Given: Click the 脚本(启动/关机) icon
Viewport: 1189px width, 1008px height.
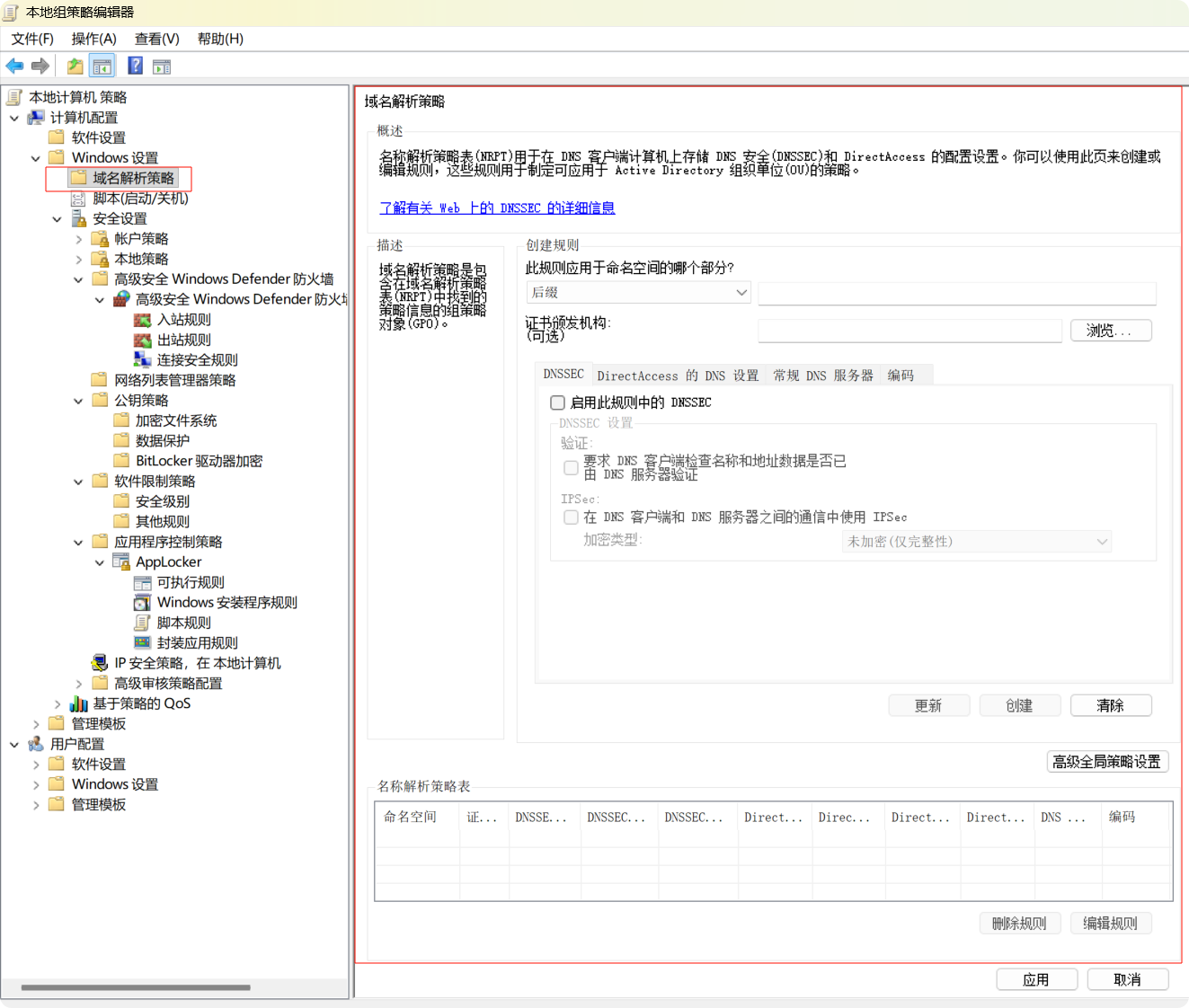Looking at the screenshot, I should [78, 199].
